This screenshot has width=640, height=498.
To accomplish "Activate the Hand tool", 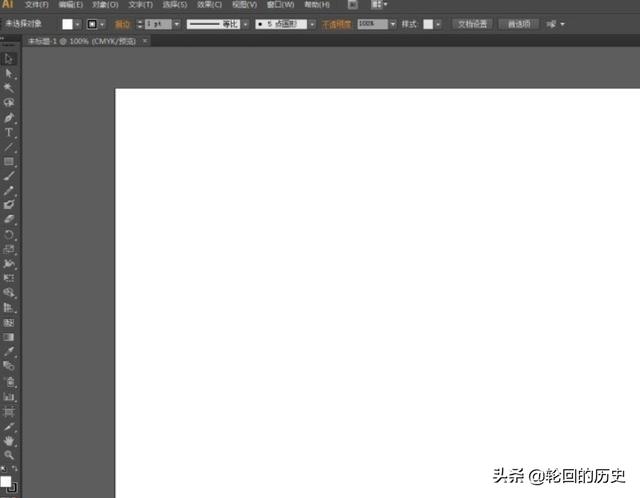I will pyautogui.click(x=9, y=440).
